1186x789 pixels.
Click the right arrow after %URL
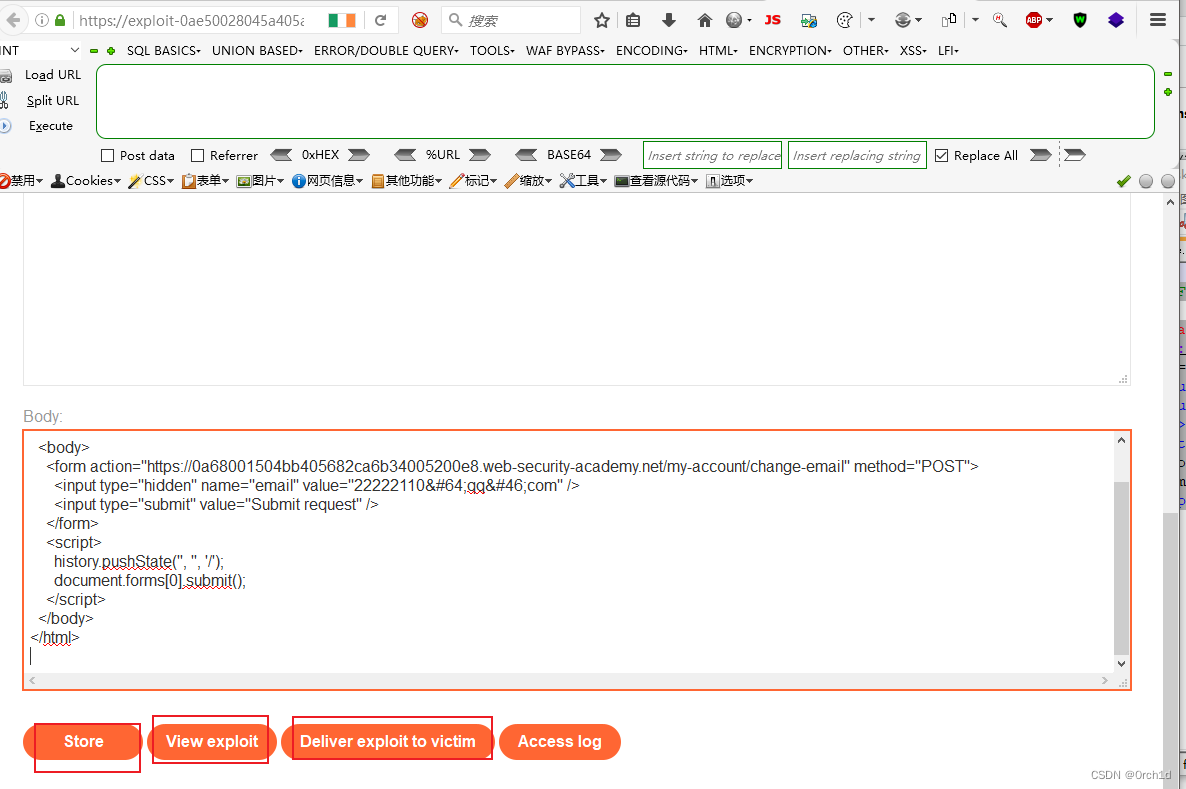(480, 155)
